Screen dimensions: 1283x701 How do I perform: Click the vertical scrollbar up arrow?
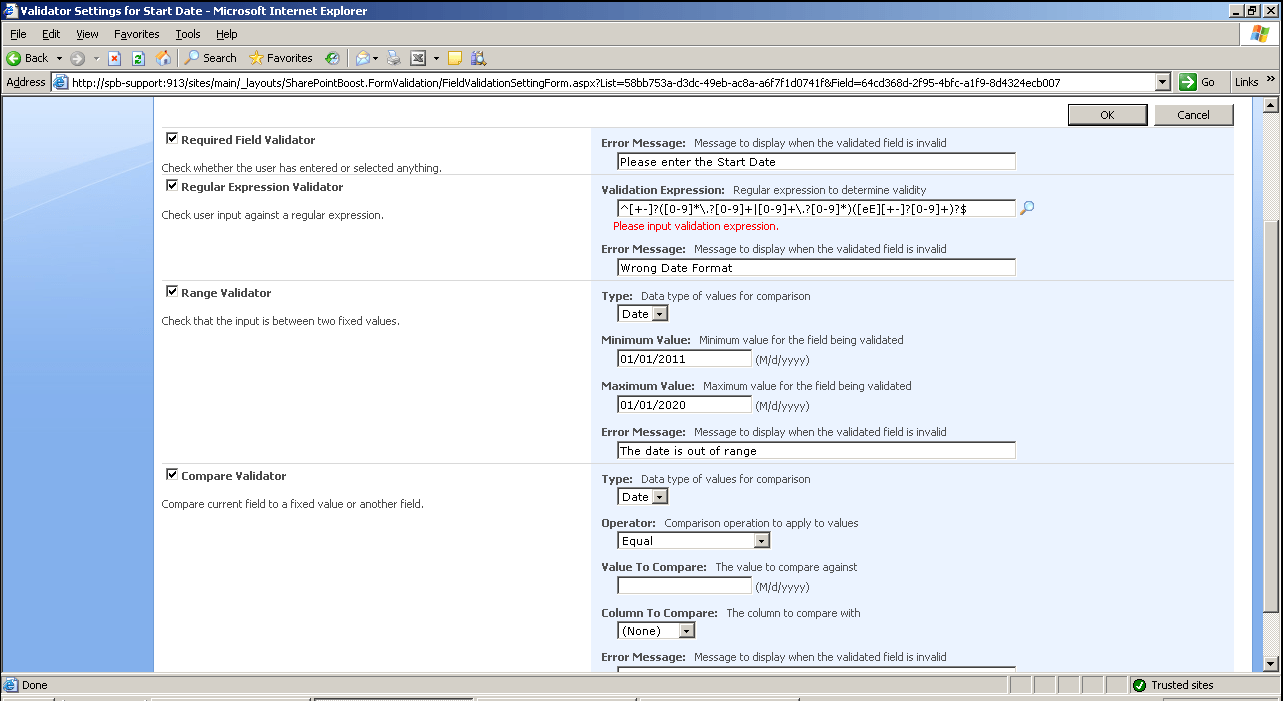1272,106
